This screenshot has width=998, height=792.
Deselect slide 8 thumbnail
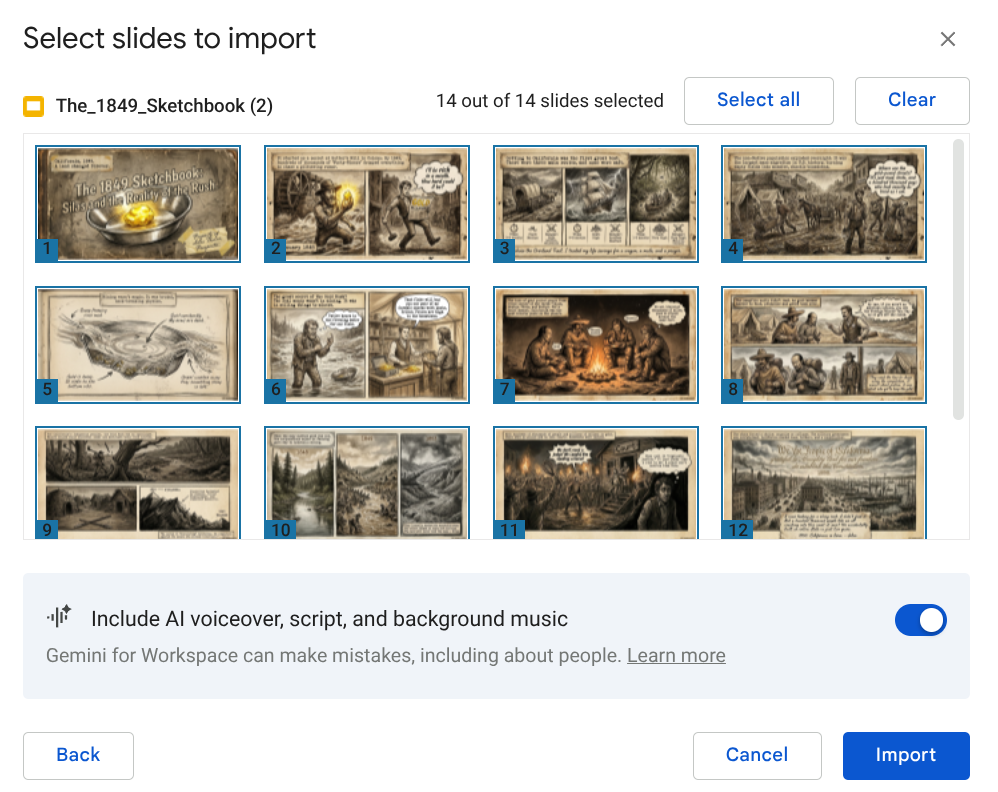(824, 345)
